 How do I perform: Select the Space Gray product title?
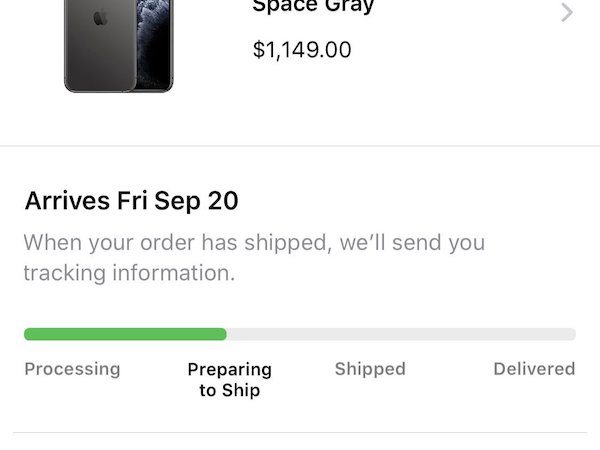[313, 6]
